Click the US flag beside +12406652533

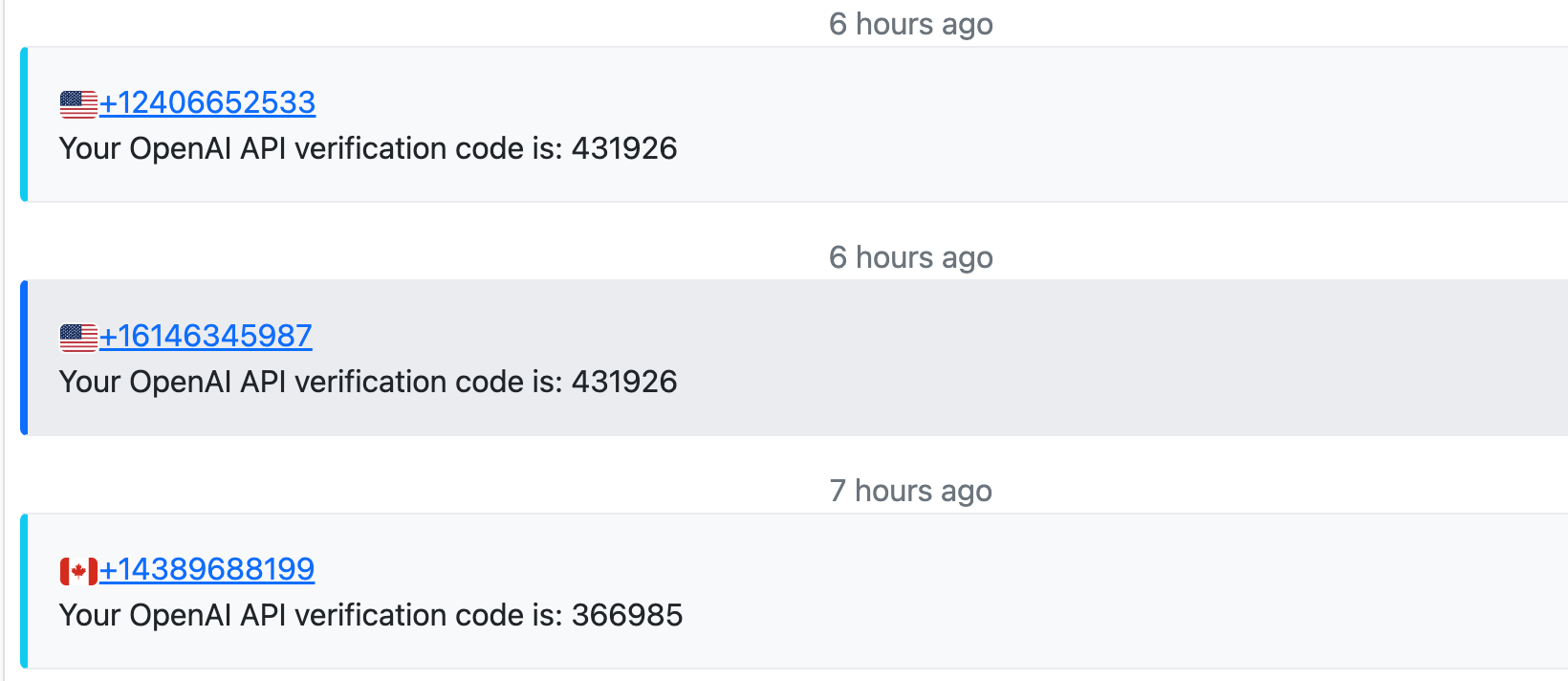tap(78, 103)
